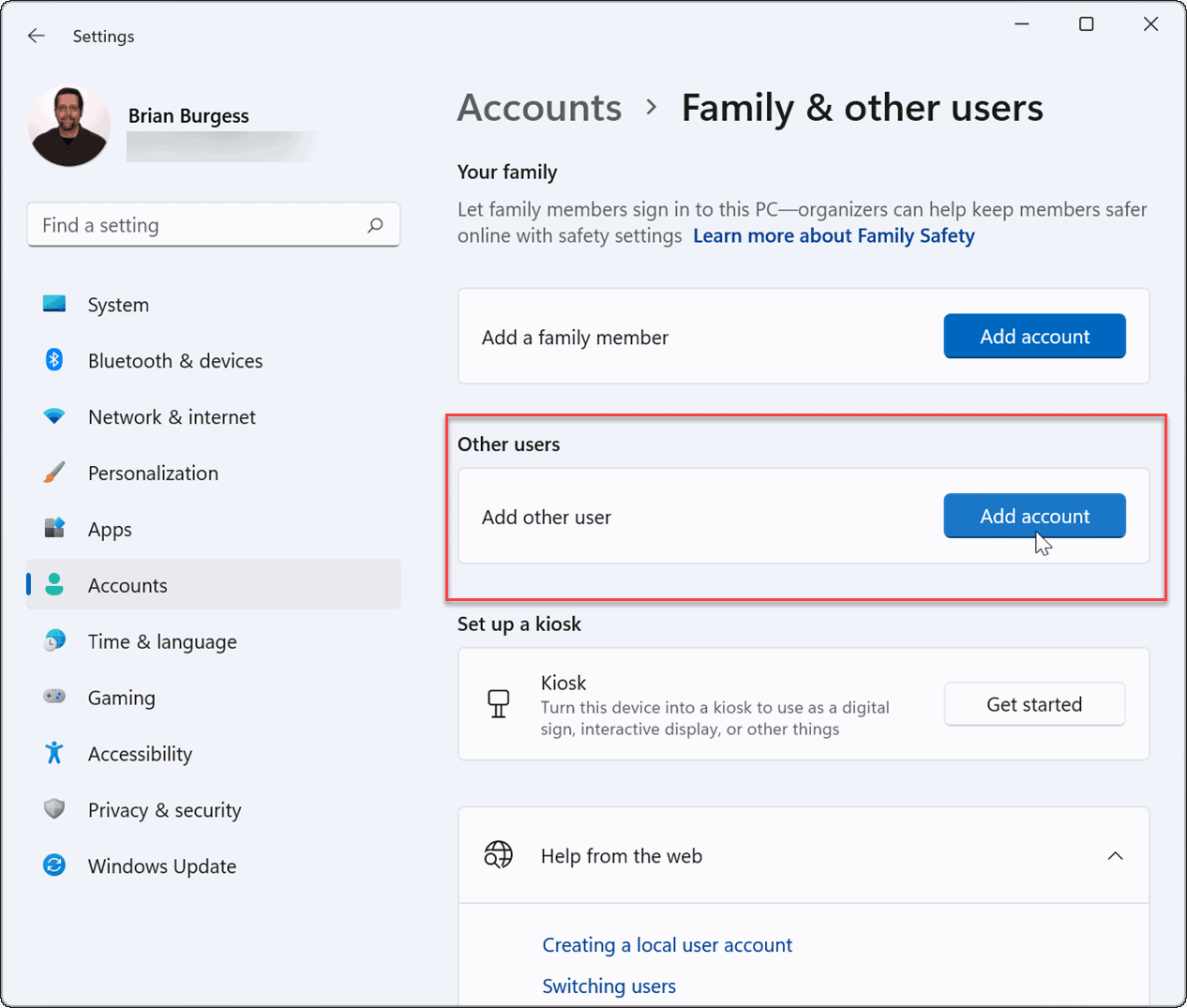Screen dimensions: 1187x1008
Task: Collapse the Help from the web section
Action: click(1115, 855)
